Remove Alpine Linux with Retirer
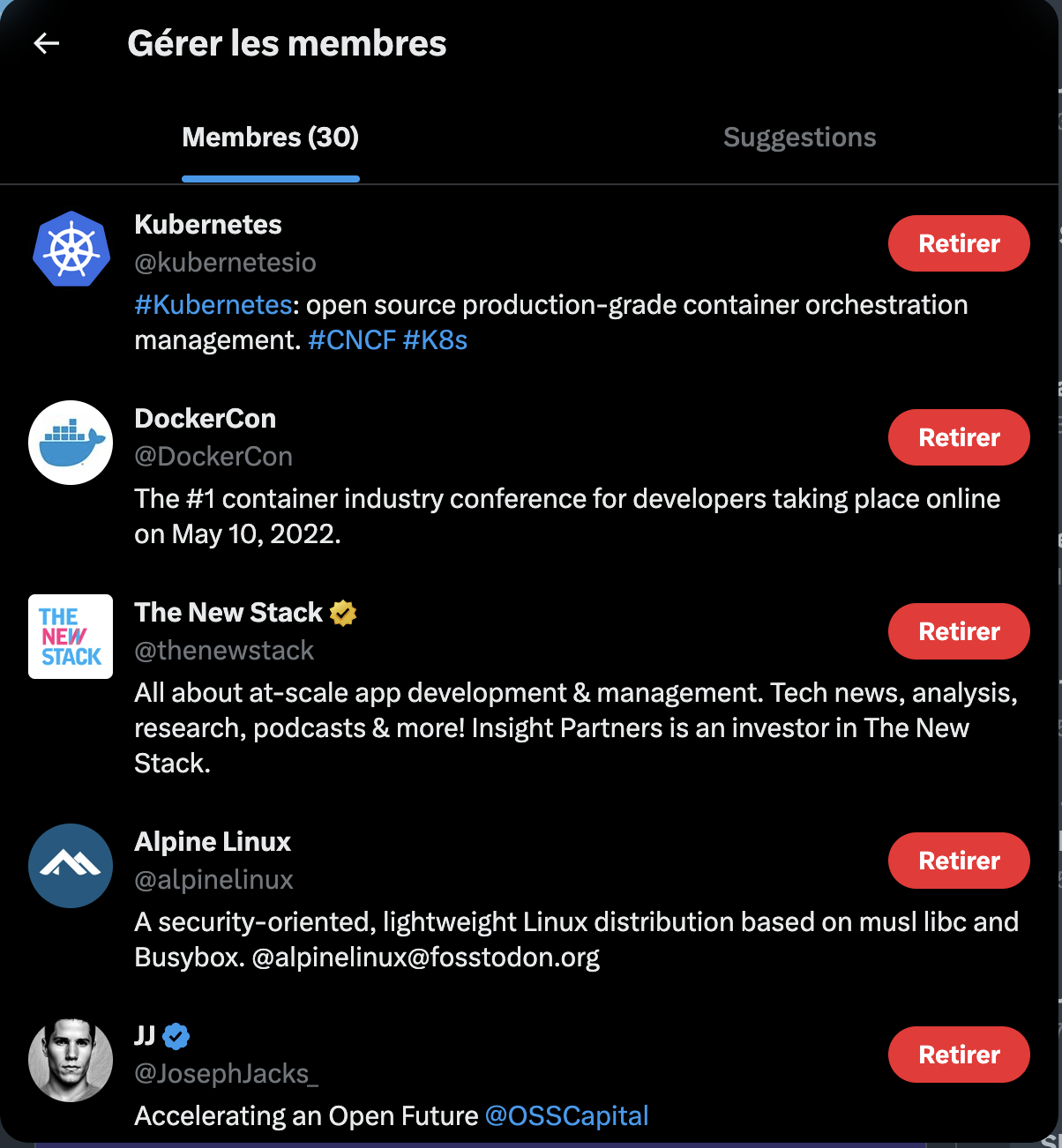Image resolution: width=1062 pixels, height=1148 pixels. (x=959, y=861)
